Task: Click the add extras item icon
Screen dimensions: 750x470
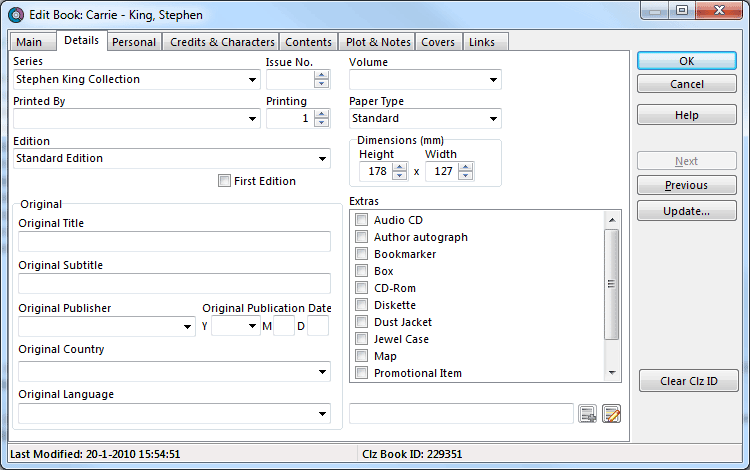Action: tap(588, 413)
